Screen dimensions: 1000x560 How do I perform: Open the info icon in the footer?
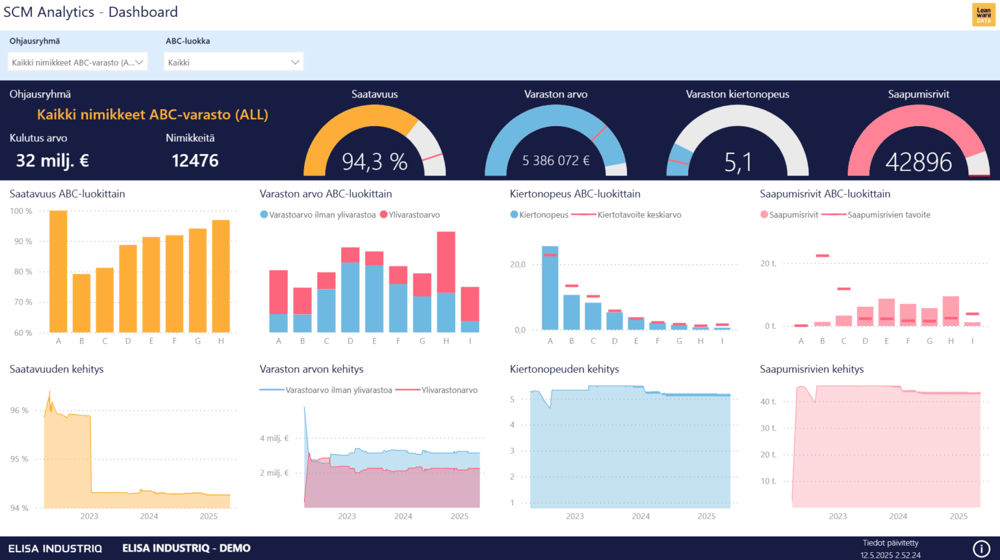pyautogui.click(x=981, y=548)
